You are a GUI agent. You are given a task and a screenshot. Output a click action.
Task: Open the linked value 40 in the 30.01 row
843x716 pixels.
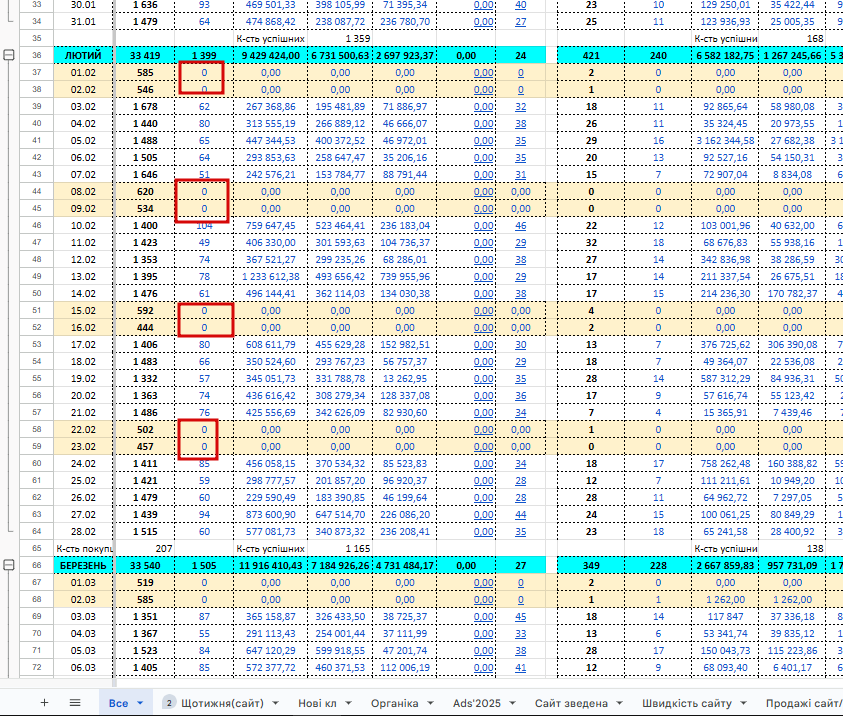[520, 5]
